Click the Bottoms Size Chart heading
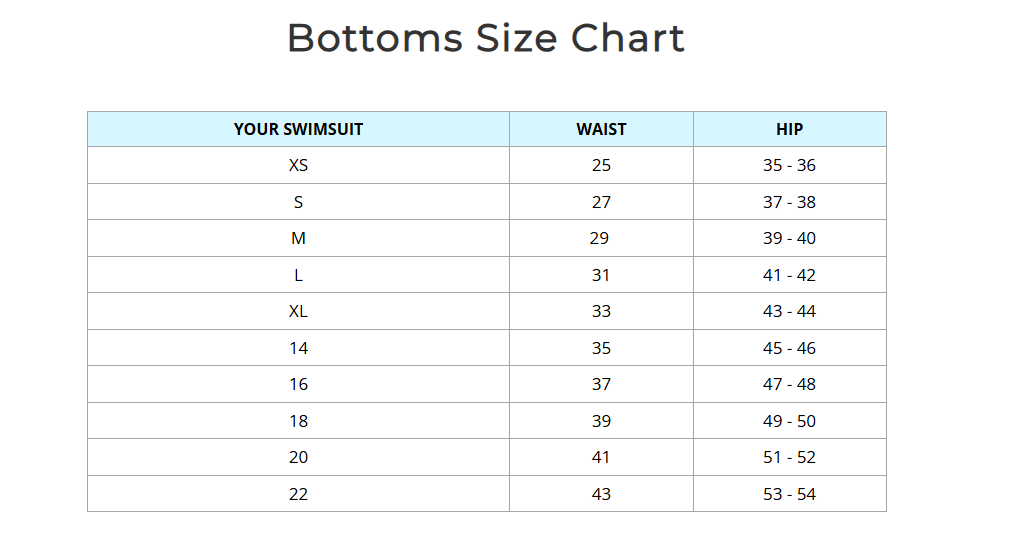Viewport: 1011px width, 536px height. pos(485,39)
